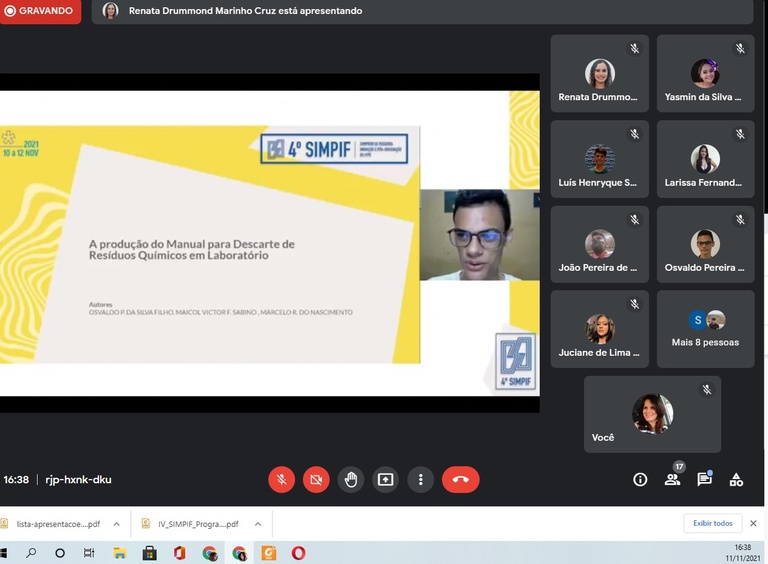Image resolution: width=768 pixels, height=564 pixels.
Task: Select Osvaldo Pereira participant tile
Action: pyautogui.click(x=705, y=244)
